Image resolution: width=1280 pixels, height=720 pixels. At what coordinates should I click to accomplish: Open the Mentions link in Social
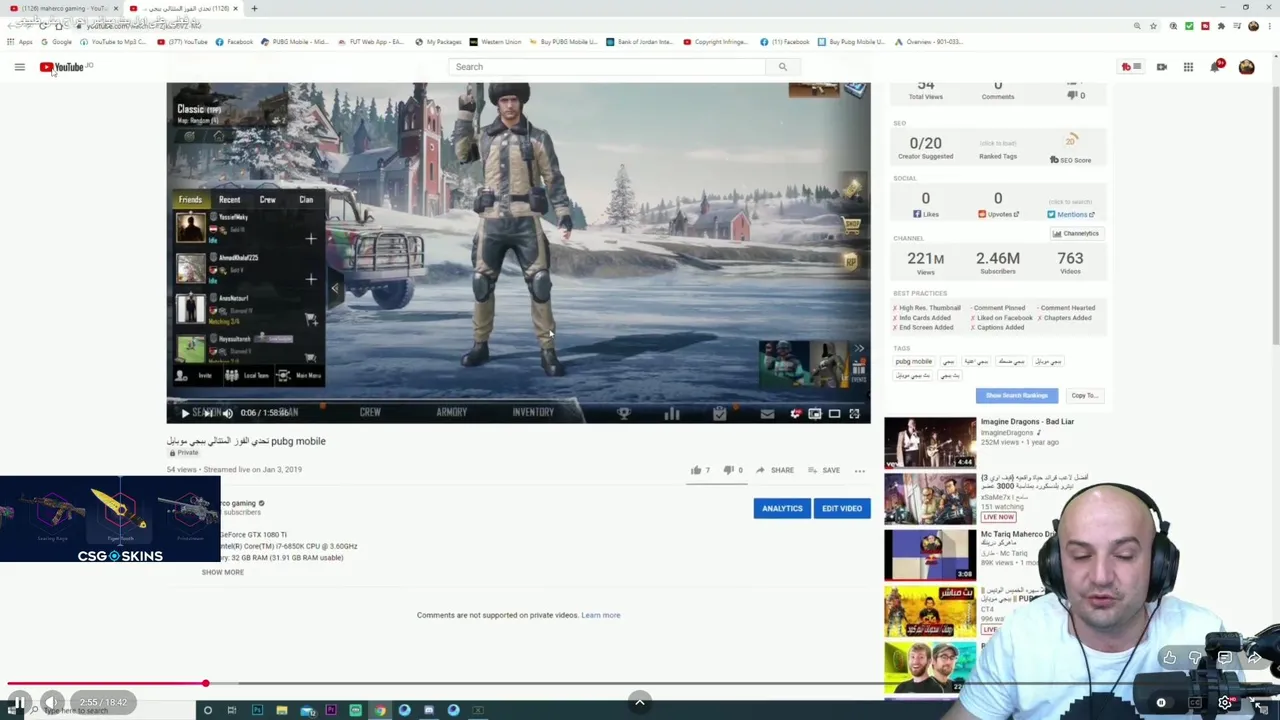1070,214
